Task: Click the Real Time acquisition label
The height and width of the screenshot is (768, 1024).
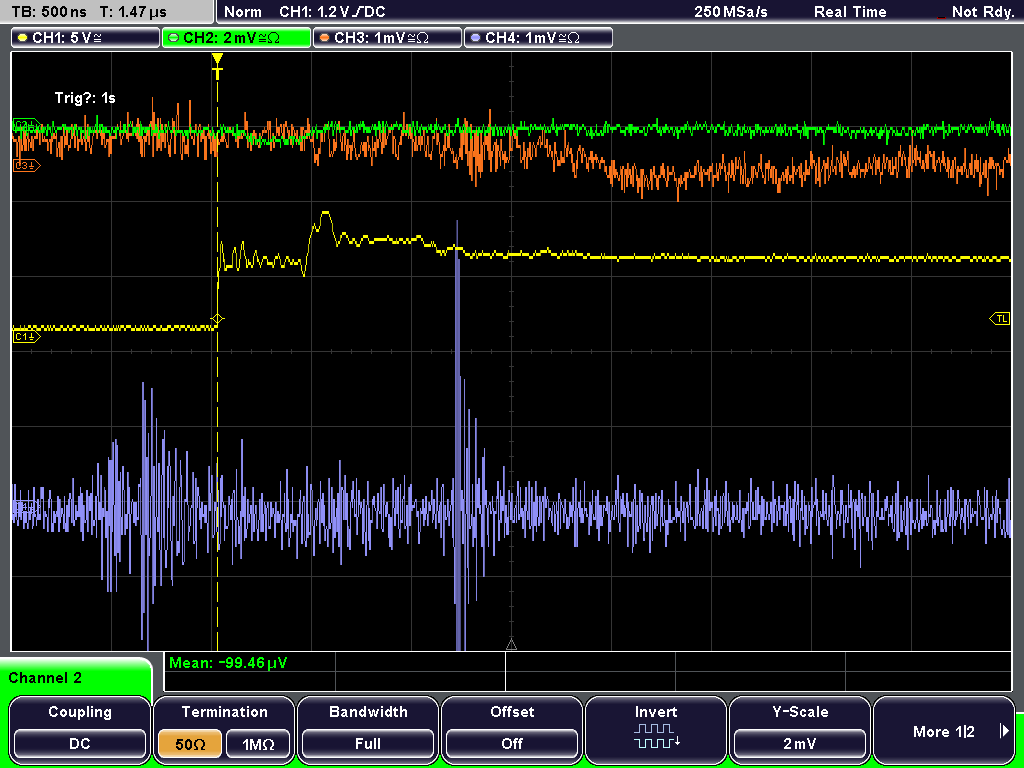Action: (850, 12)
